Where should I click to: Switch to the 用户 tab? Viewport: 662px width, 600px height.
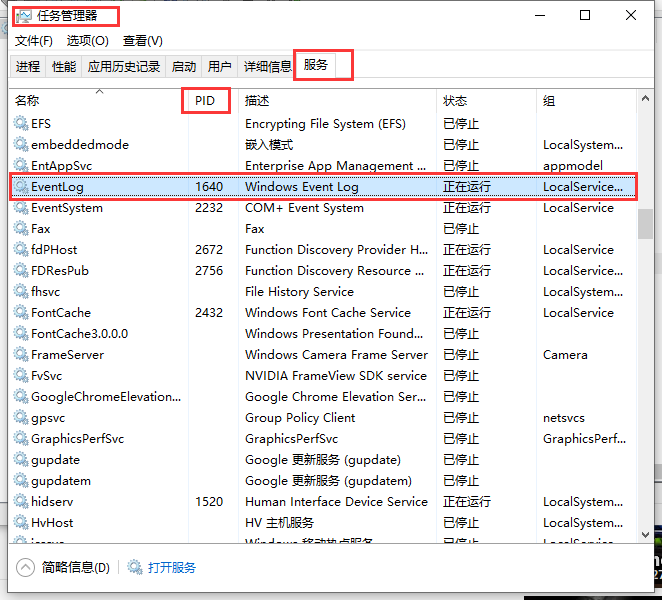[220, 66]
